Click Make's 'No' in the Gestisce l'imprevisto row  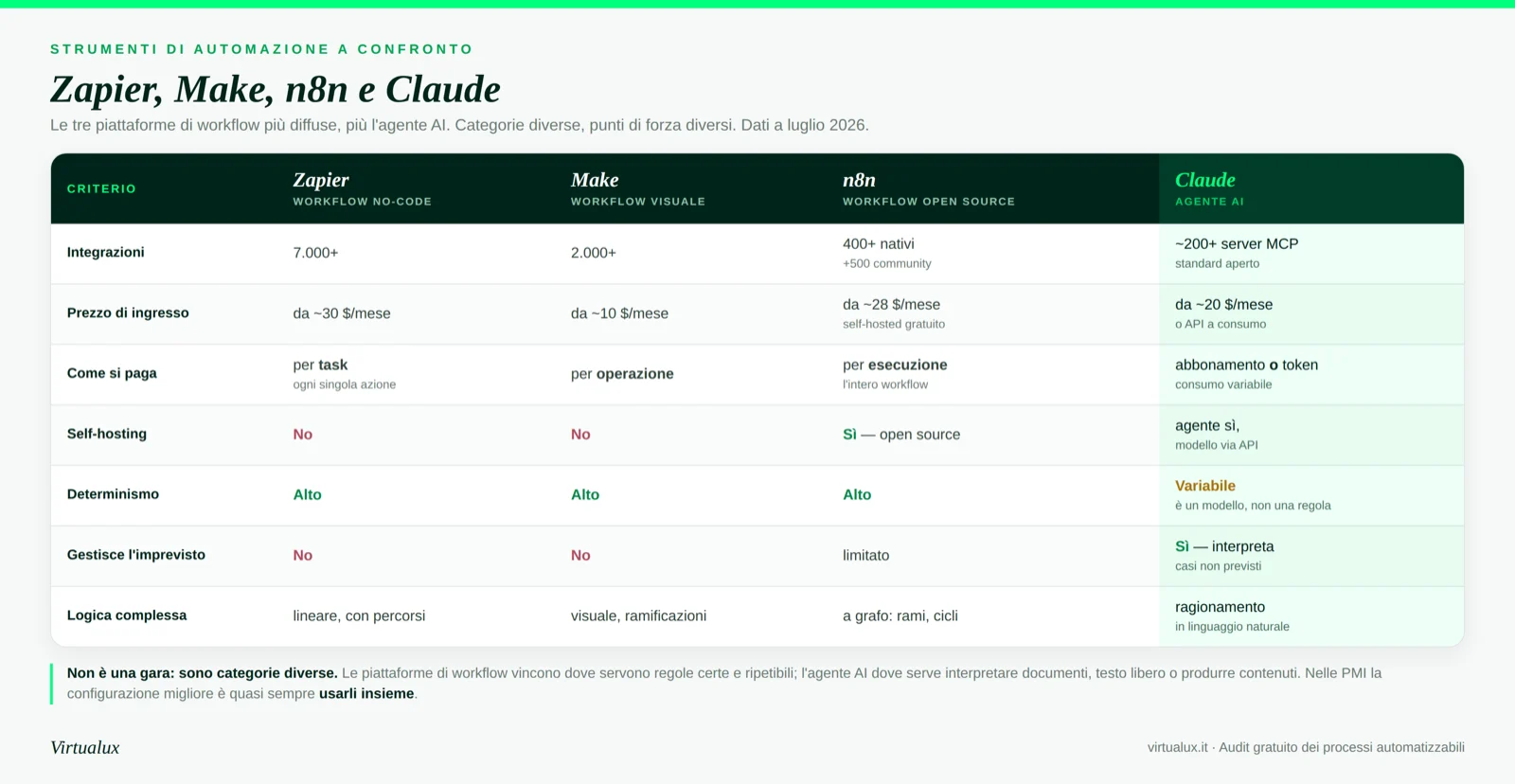coord(580,556)
